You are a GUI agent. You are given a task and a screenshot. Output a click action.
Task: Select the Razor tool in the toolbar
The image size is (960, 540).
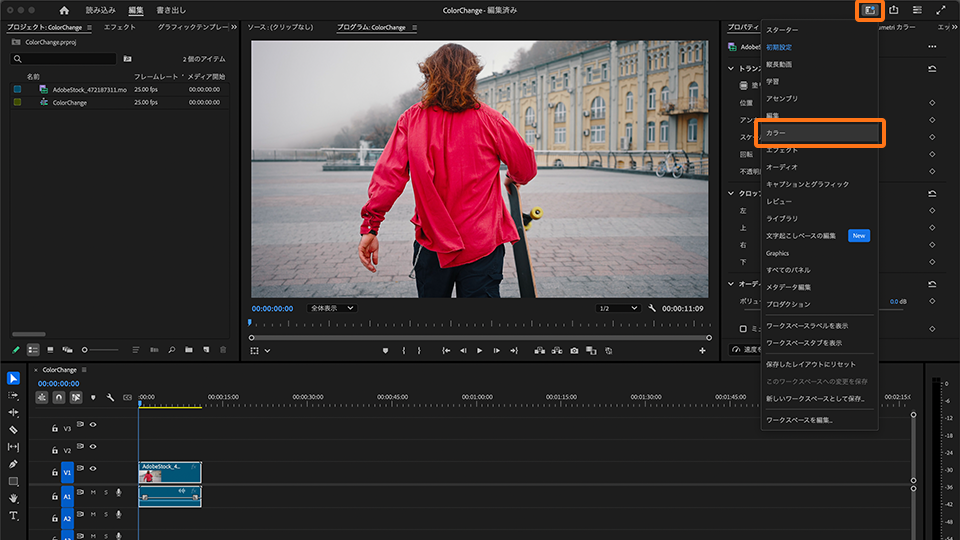[x=14, y=429]
